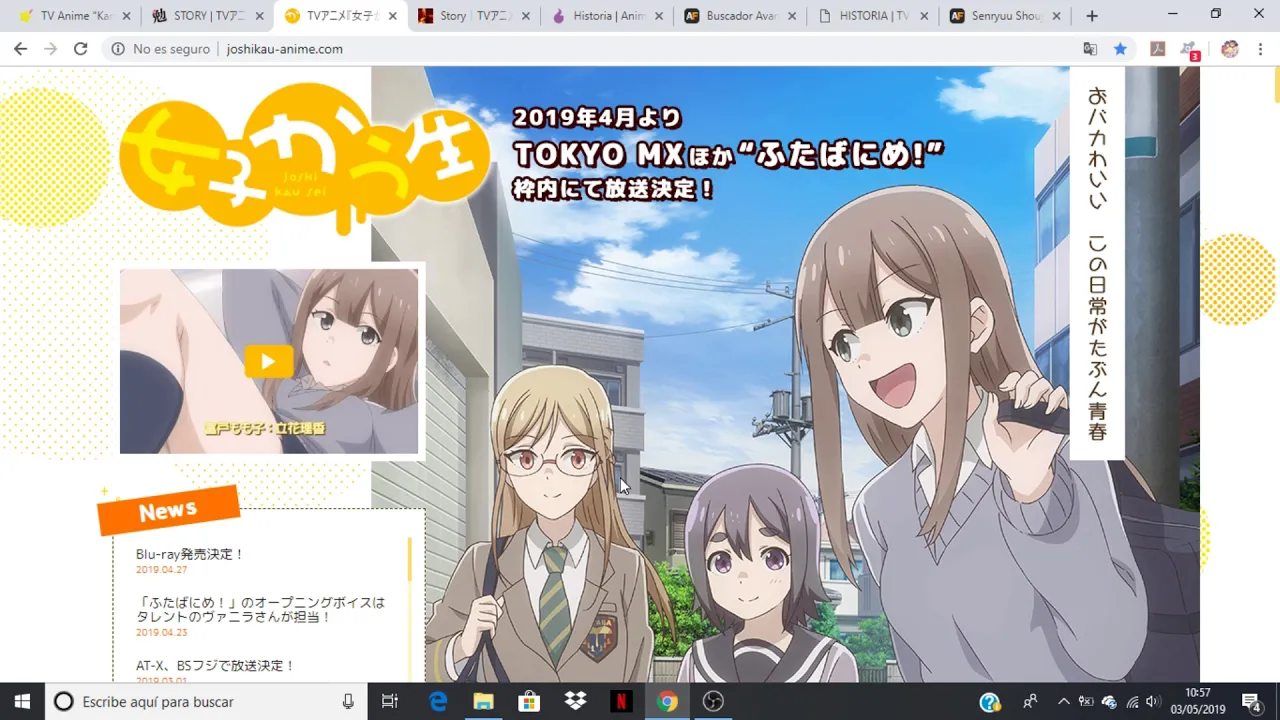Click the taskbar search box
The image size is (1280, 720).
pyautogui.click(x=205, y=701)
